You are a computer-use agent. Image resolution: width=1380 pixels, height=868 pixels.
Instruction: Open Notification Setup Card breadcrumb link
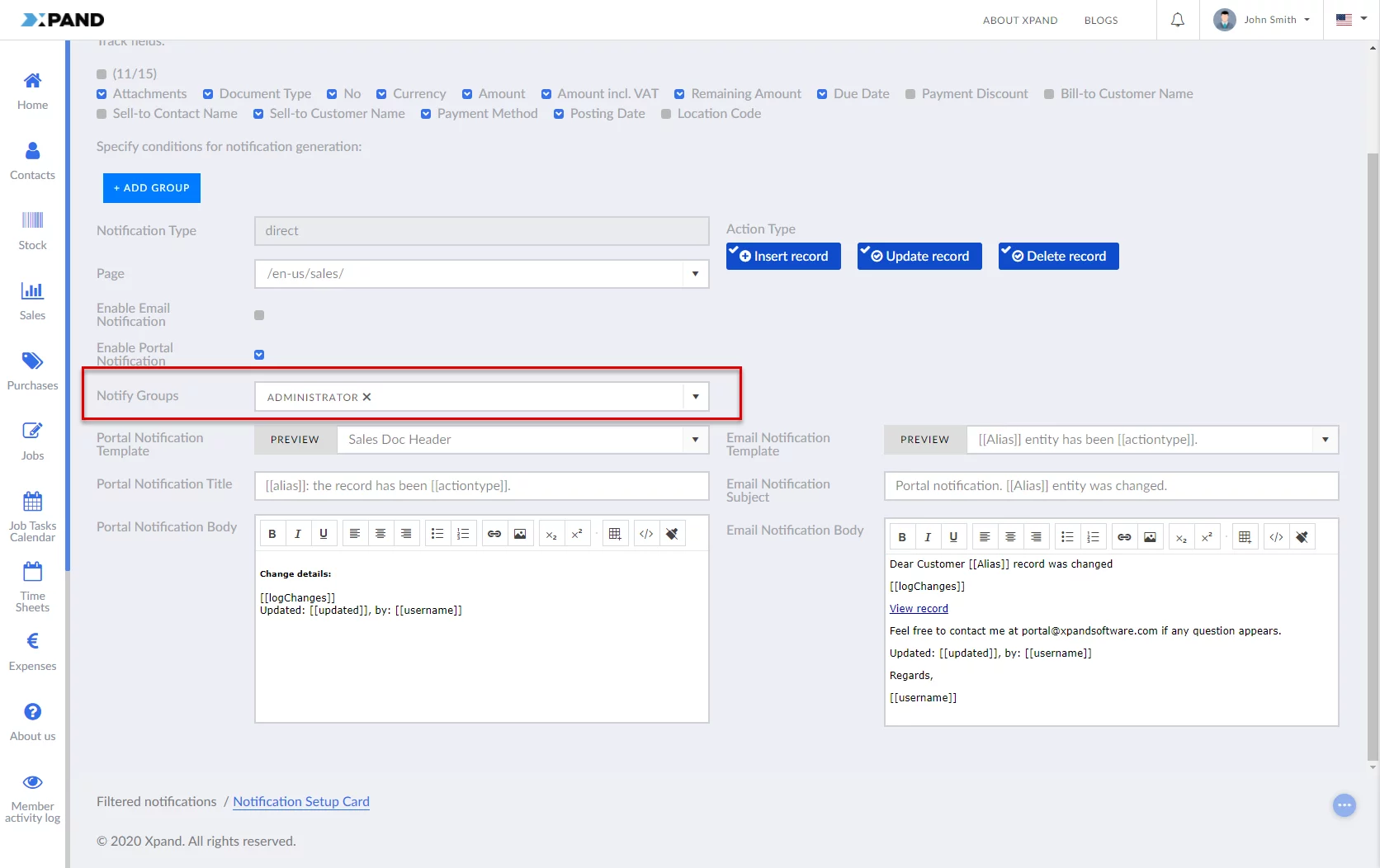pyautogui.click(x=301, y=801)
